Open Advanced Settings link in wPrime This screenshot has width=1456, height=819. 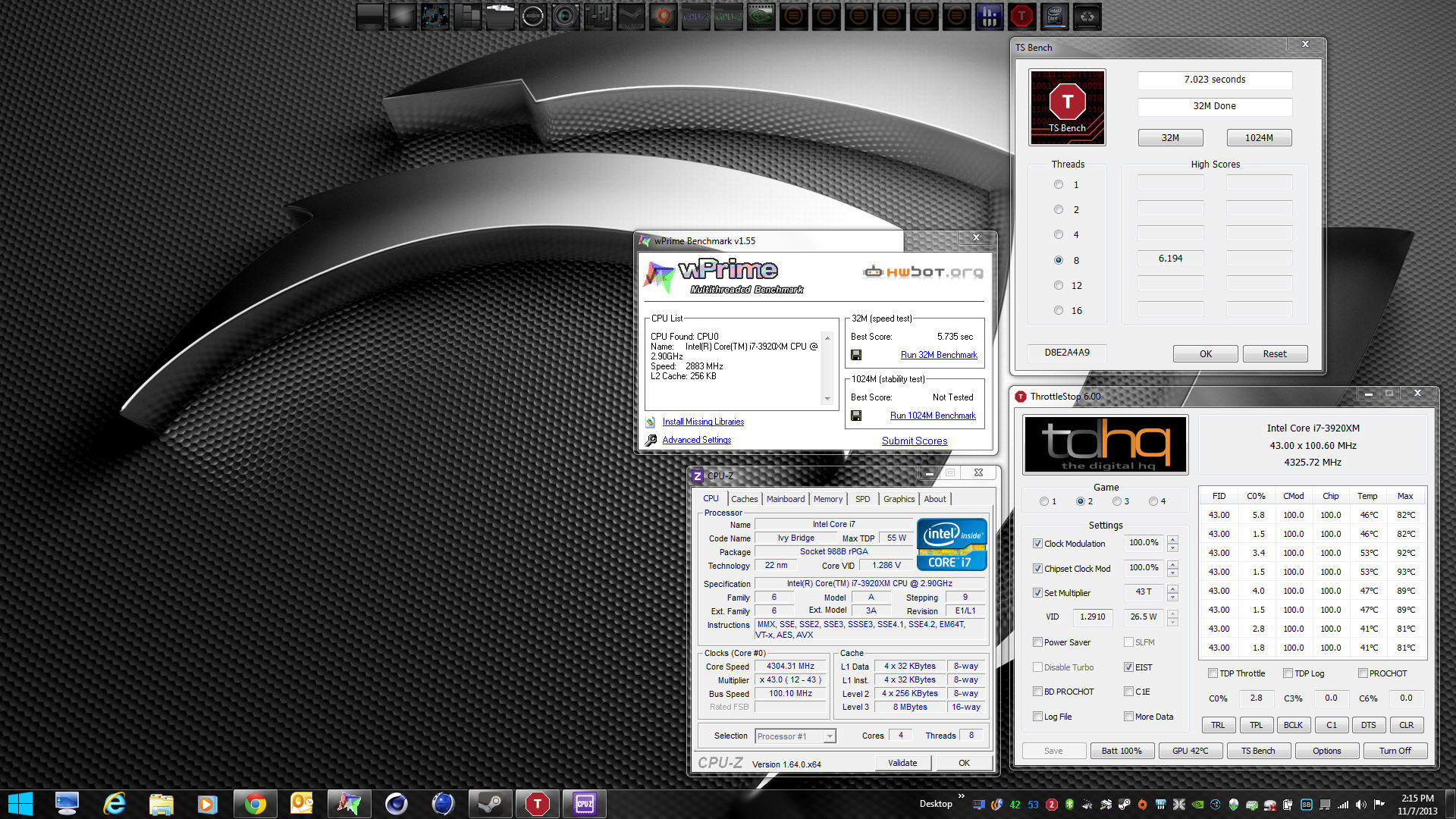coord(697,440)
